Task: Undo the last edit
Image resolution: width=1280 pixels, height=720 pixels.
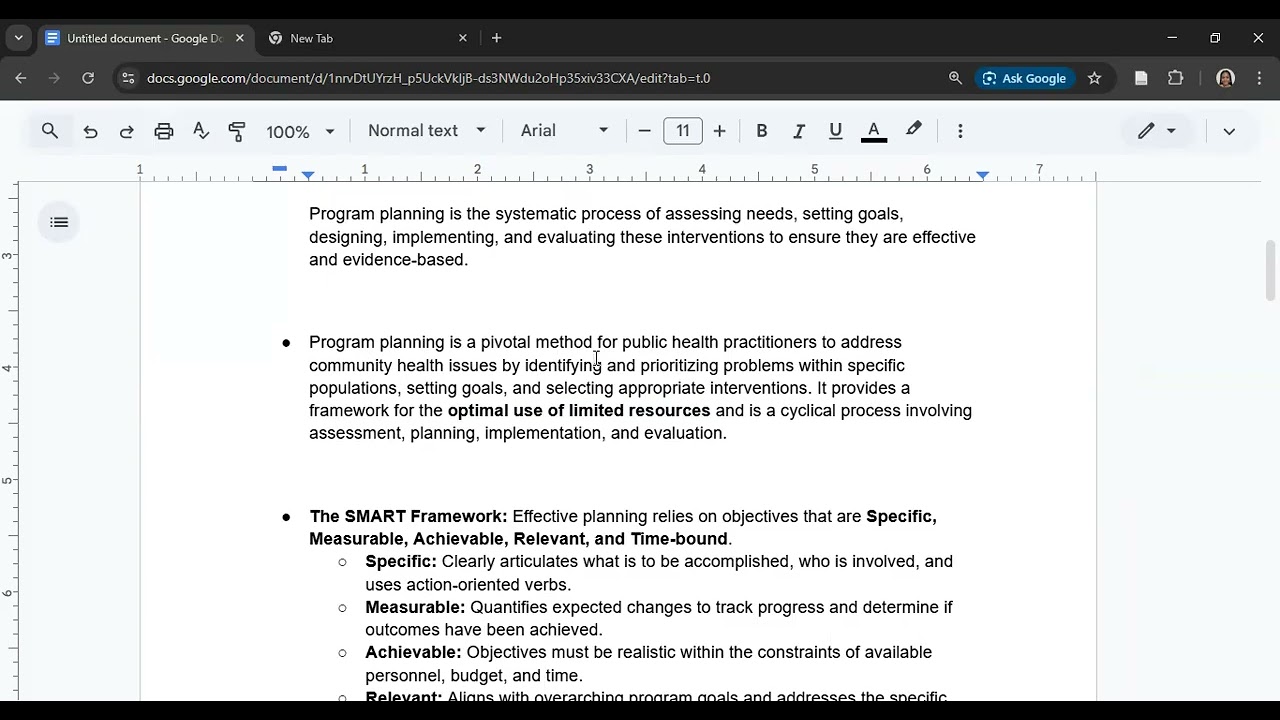Action: (x=90, y=131)
